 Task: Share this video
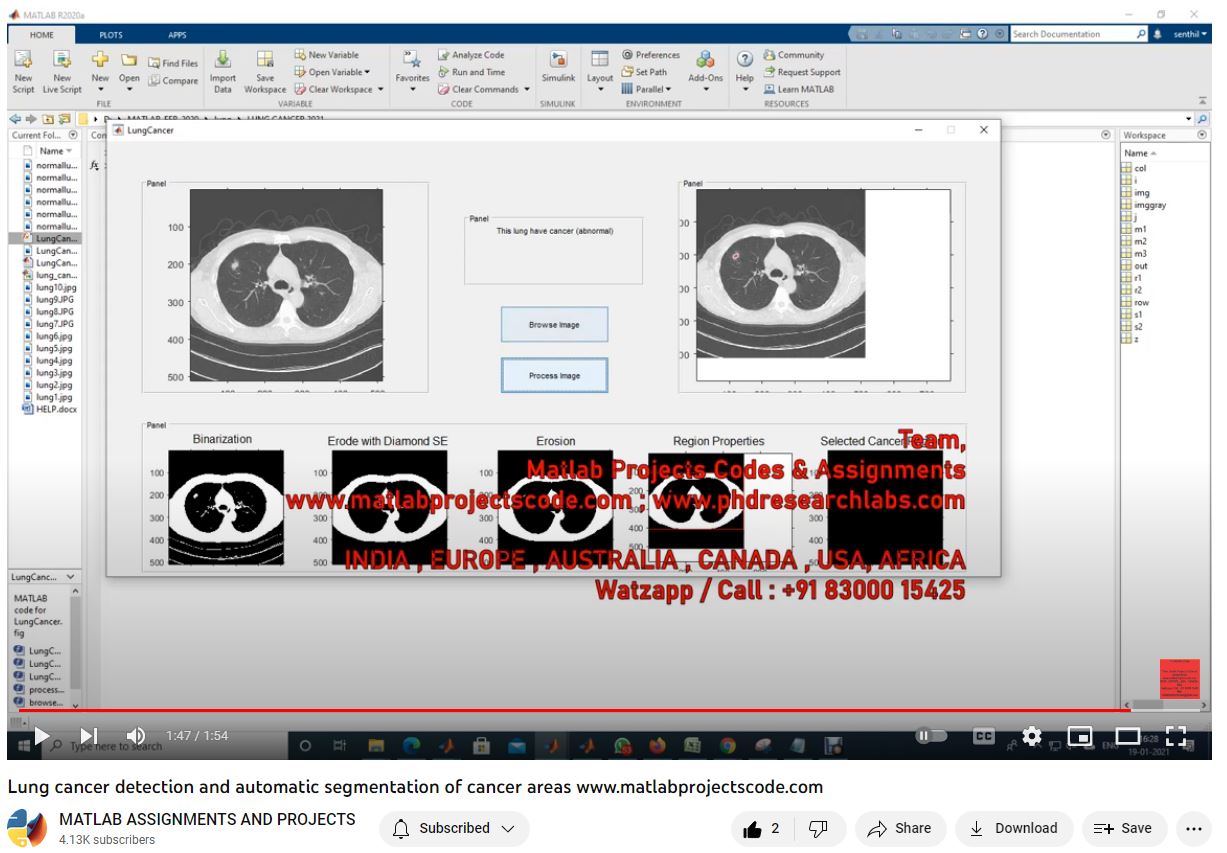point(899,828)
